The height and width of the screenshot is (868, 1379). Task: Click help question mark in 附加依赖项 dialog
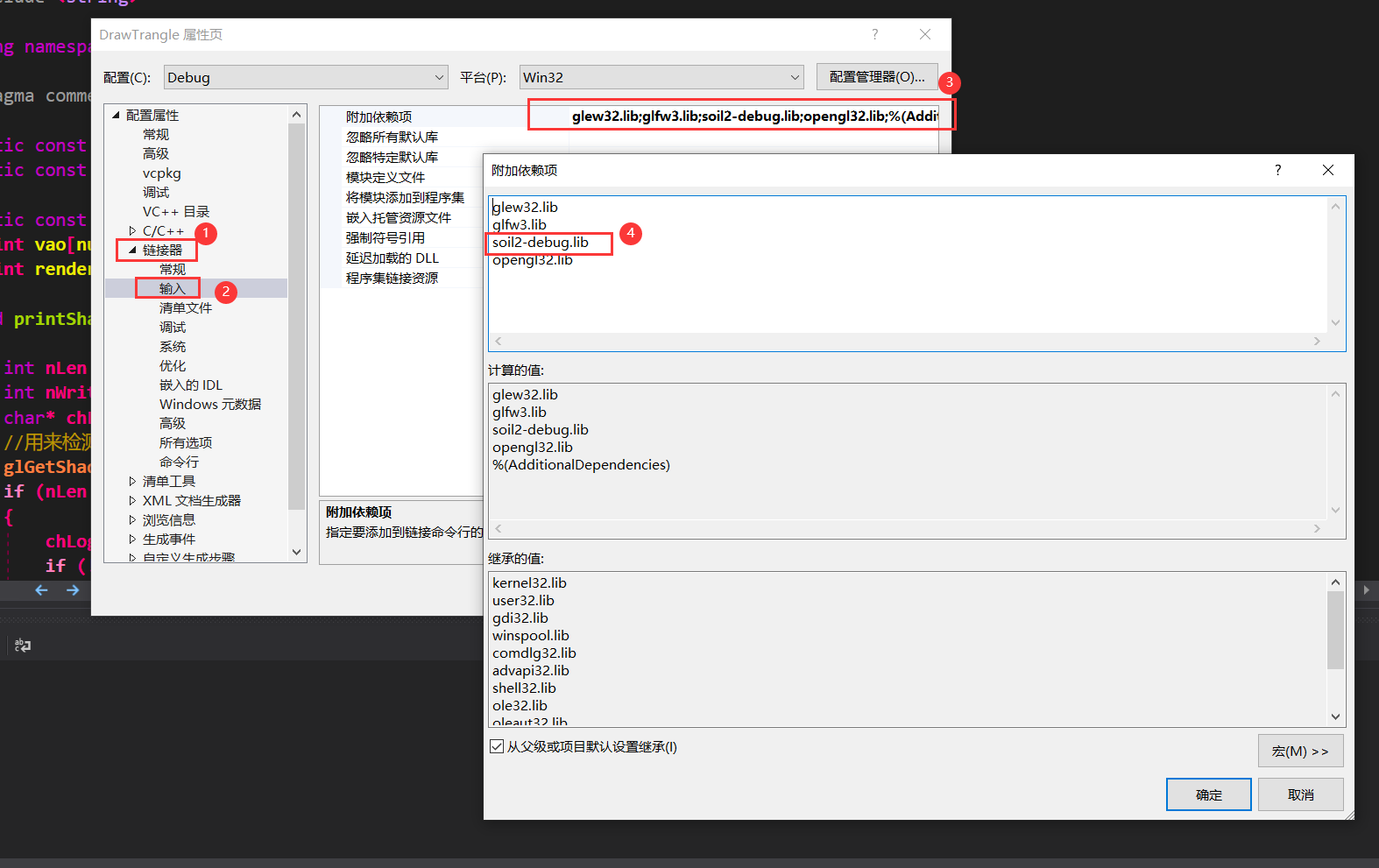click(x=1277, y=170)
